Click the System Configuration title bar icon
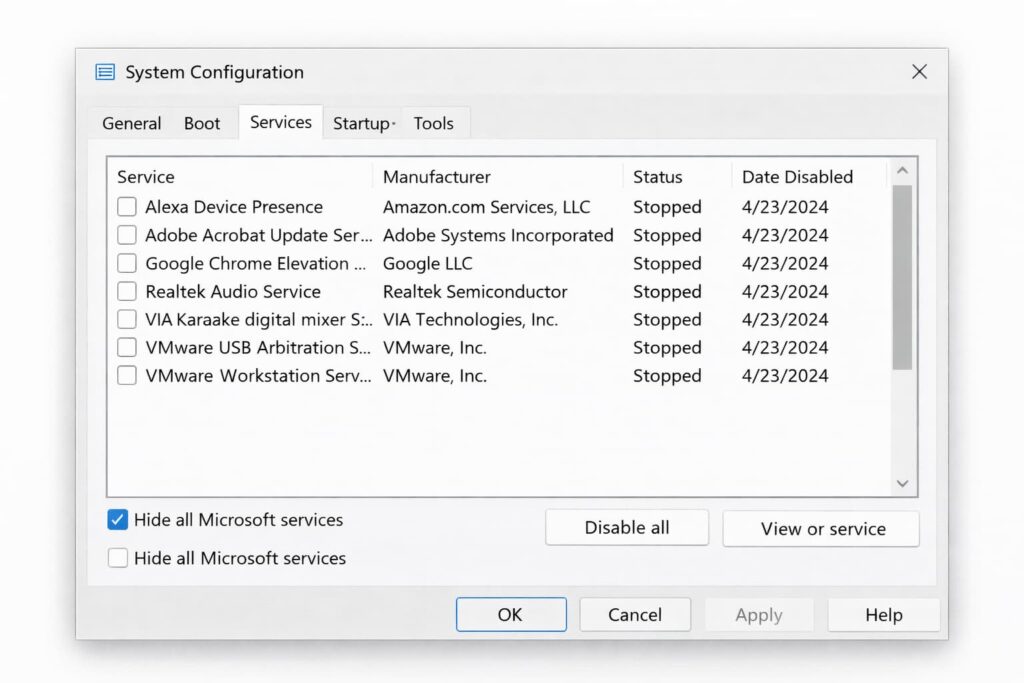1024x683 pixels. (105, 72)
